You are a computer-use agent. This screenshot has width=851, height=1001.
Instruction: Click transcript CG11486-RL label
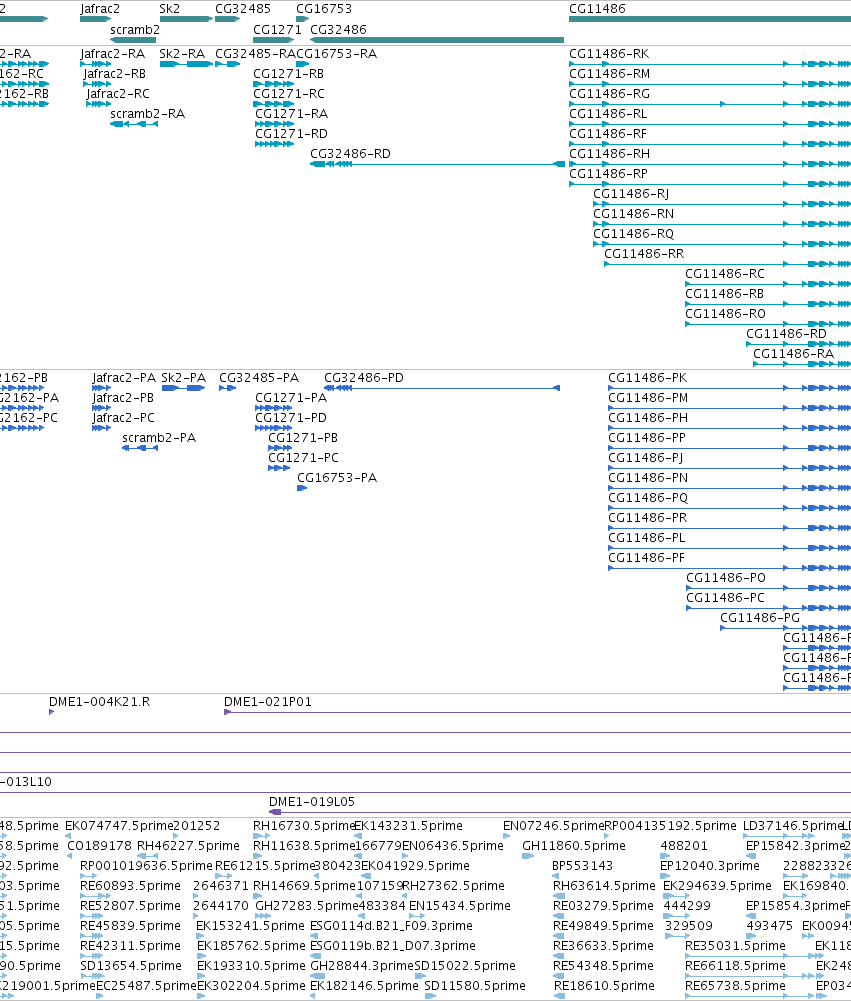tap(608, 114)
